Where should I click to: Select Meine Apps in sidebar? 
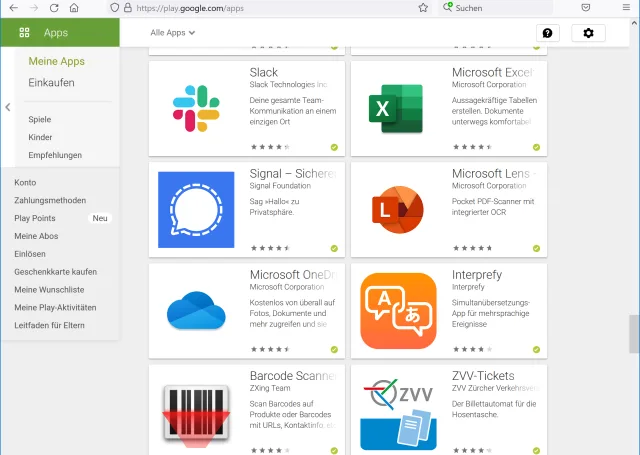[x=56, y=61]
